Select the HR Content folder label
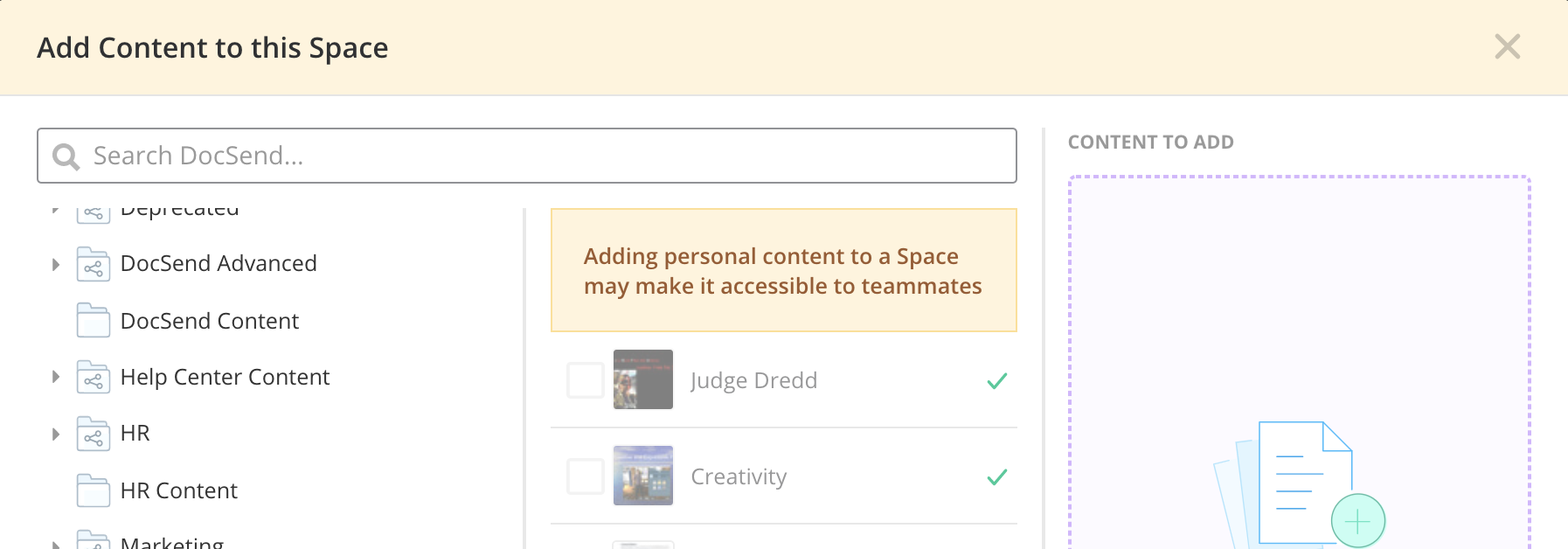1568x549 pixels. coord(179,490)
